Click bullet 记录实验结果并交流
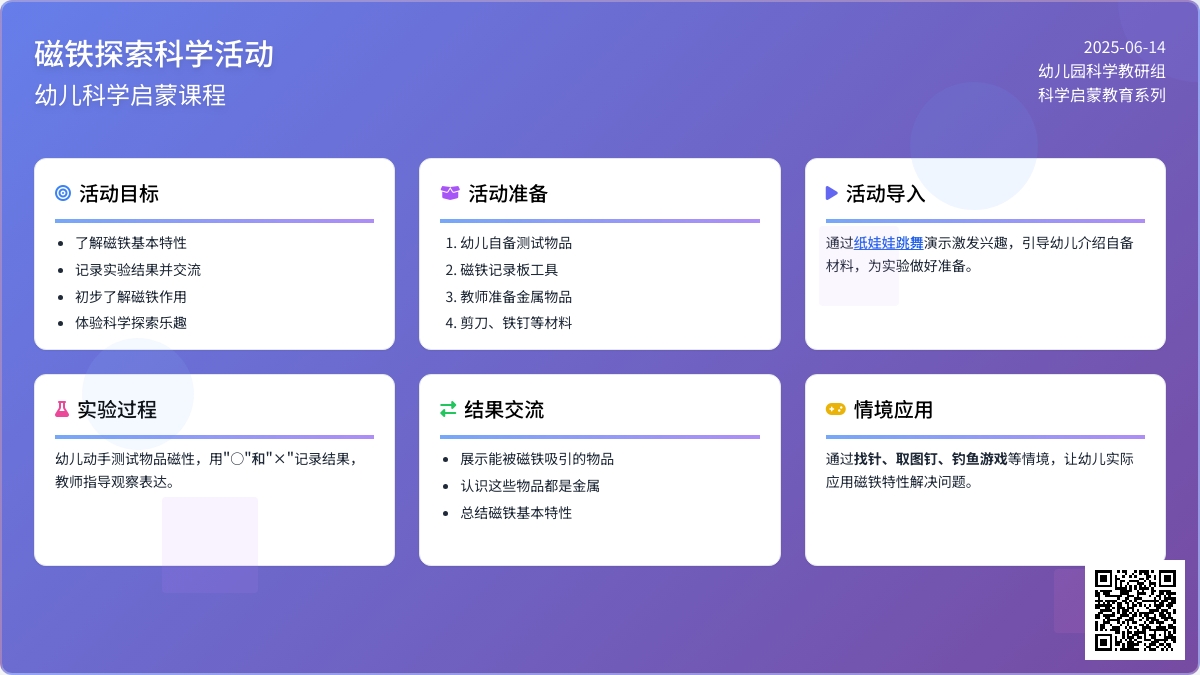This screenshot has height=675, width=1200. [138, 270]
